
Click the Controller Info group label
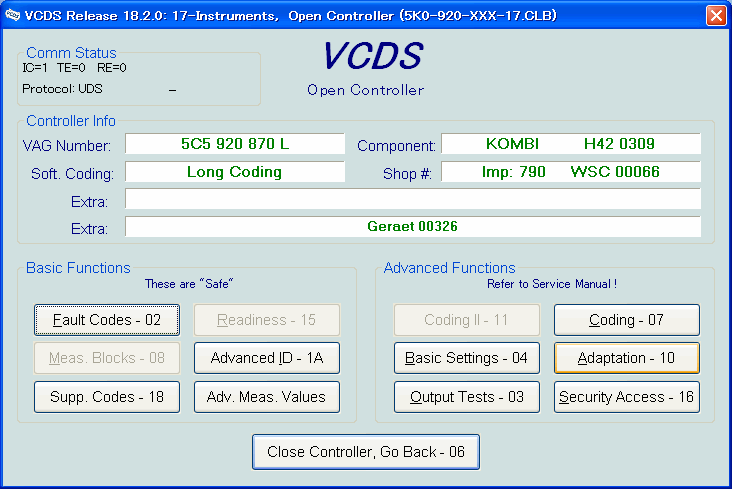pos(71,121)
